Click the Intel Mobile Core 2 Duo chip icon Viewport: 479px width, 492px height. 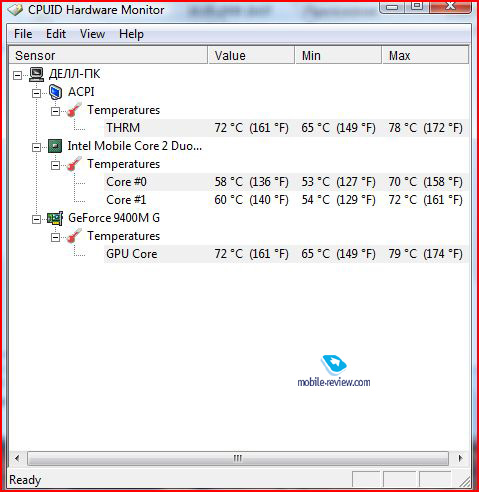[55, 146]
